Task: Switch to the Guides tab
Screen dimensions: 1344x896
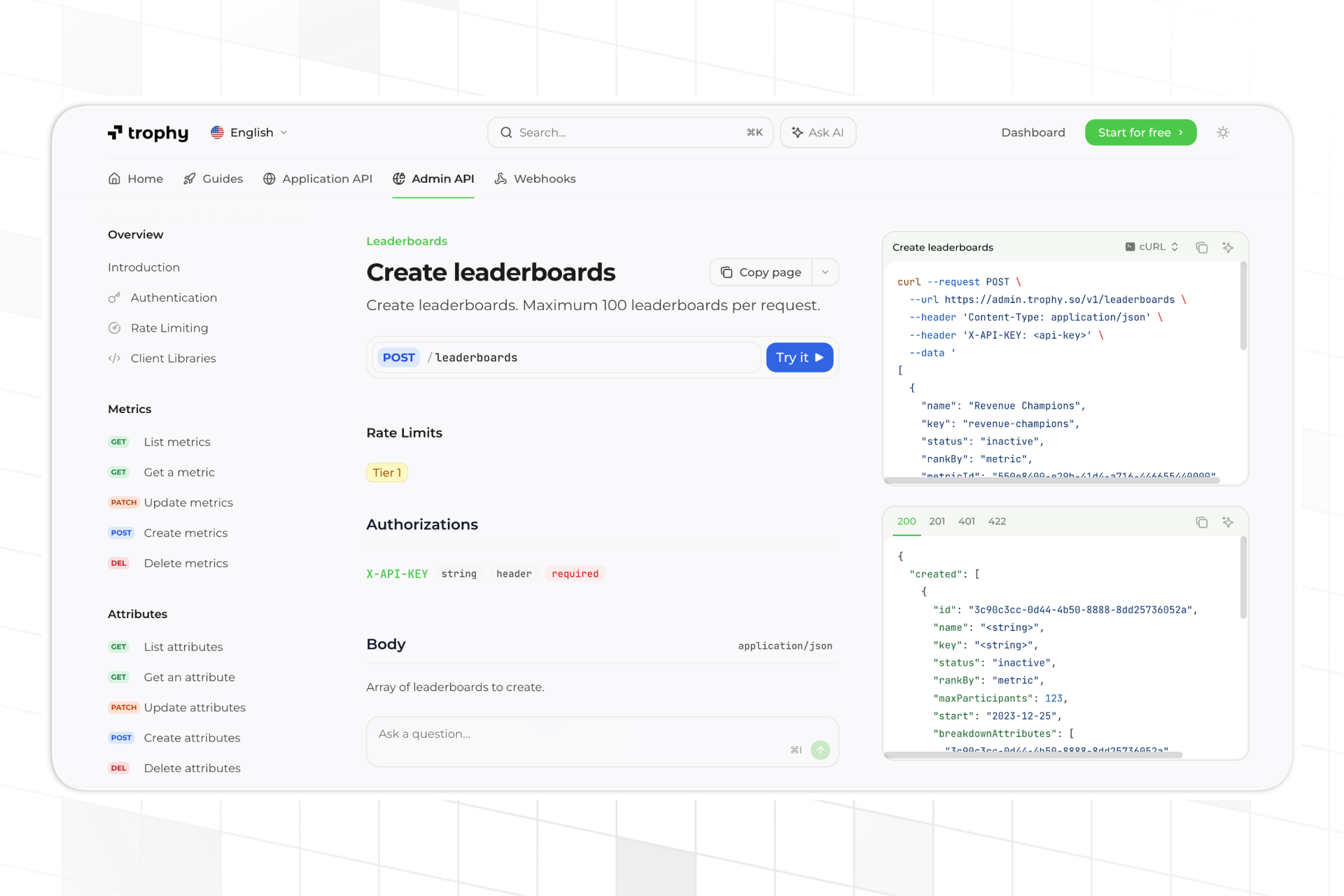Action: pyautogui.click(x=213, y=178)
